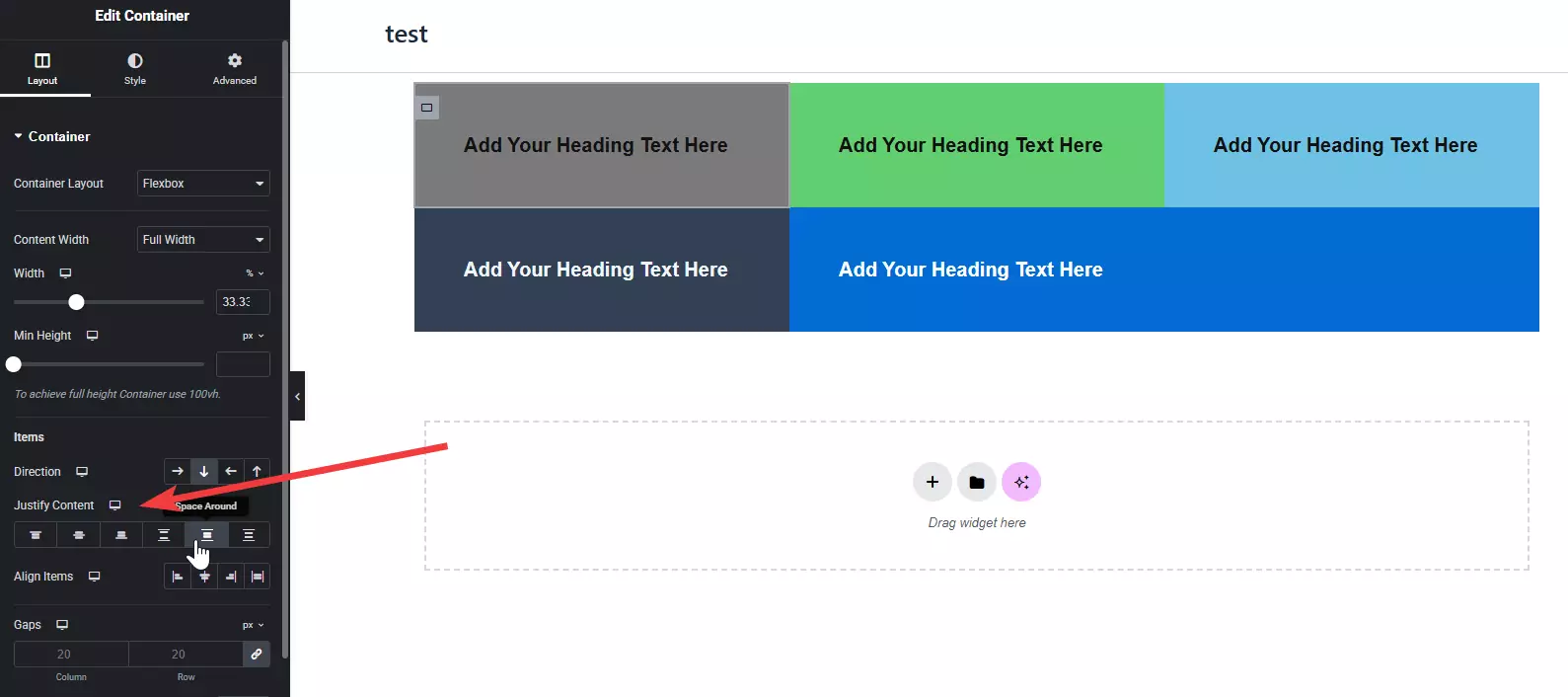Select justify content space evenly icon
This screenshot has height=697, width=1568.
pyautogui.click(x=249, y=535)
